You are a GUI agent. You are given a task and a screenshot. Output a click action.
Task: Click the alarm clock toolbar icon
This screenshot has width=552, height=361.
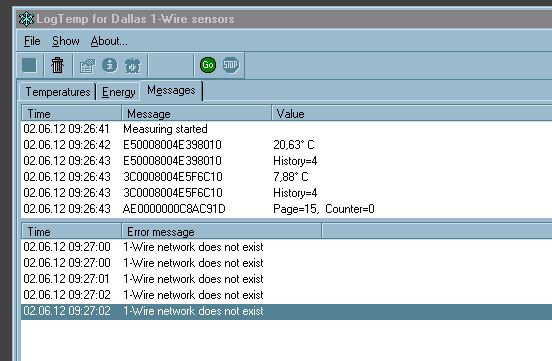132,66
